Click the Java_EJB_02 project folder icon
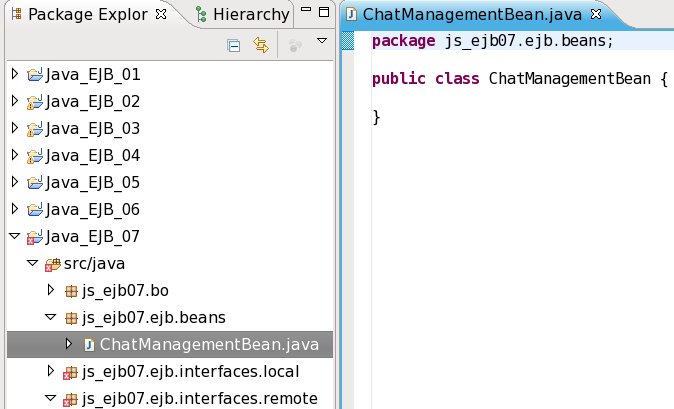 tap(35, 102)
